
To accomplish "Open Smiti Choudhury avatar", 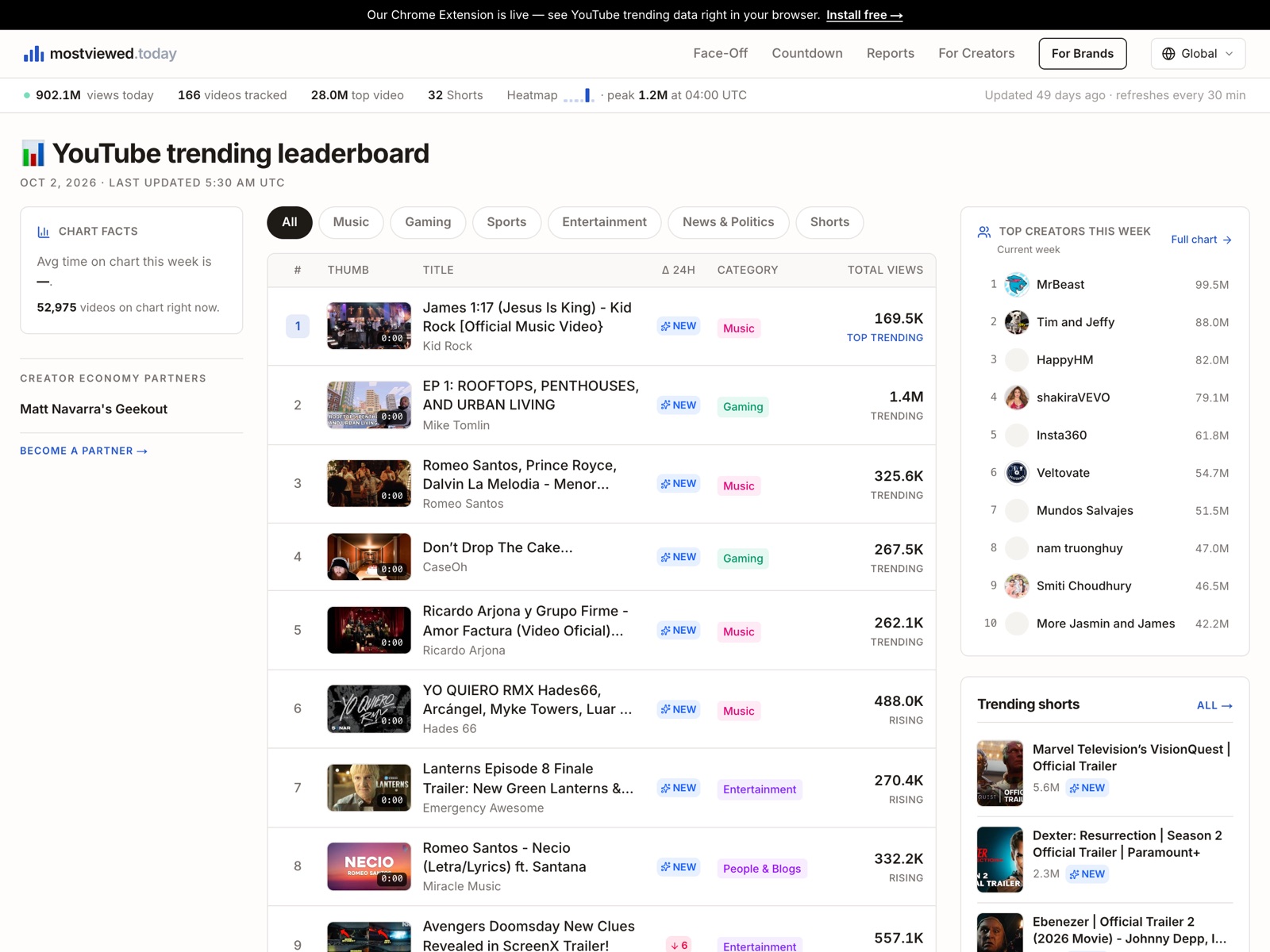I will (x=1017, y=585).
